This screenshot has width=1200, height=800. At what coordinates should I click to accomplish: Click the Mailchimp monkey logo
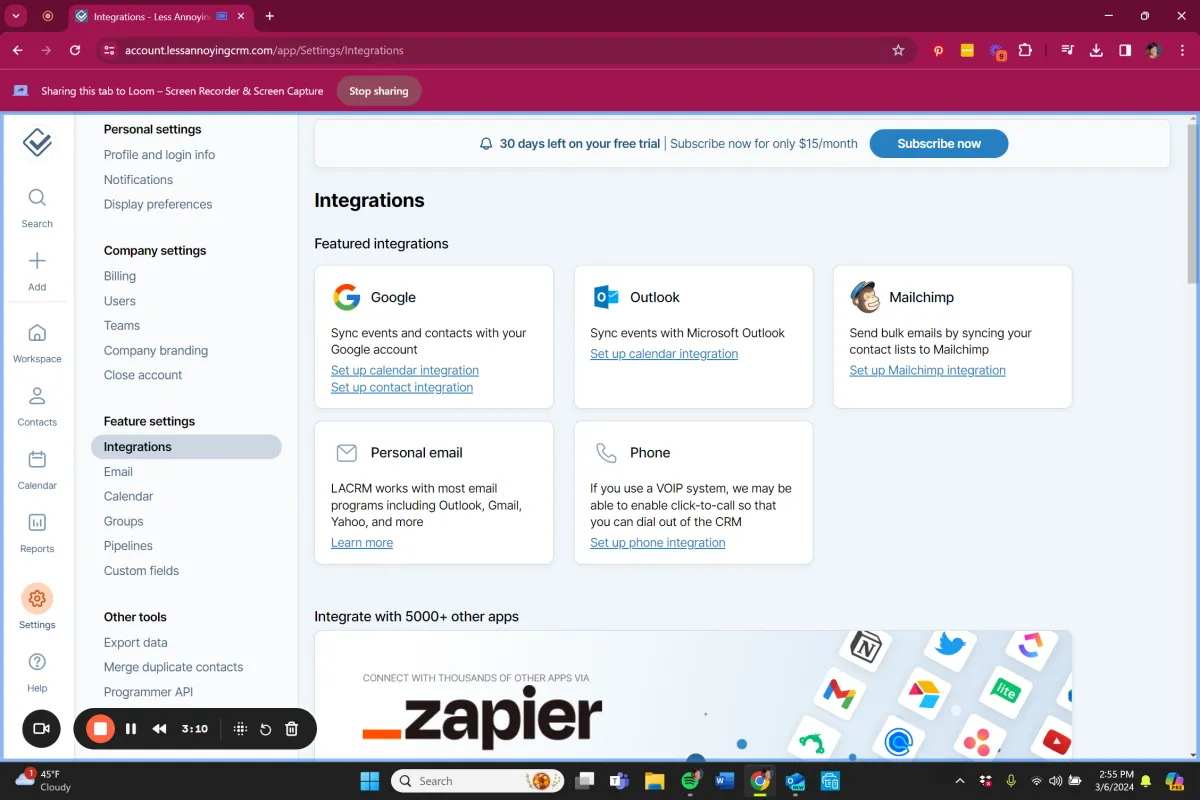tap(865, 297)
